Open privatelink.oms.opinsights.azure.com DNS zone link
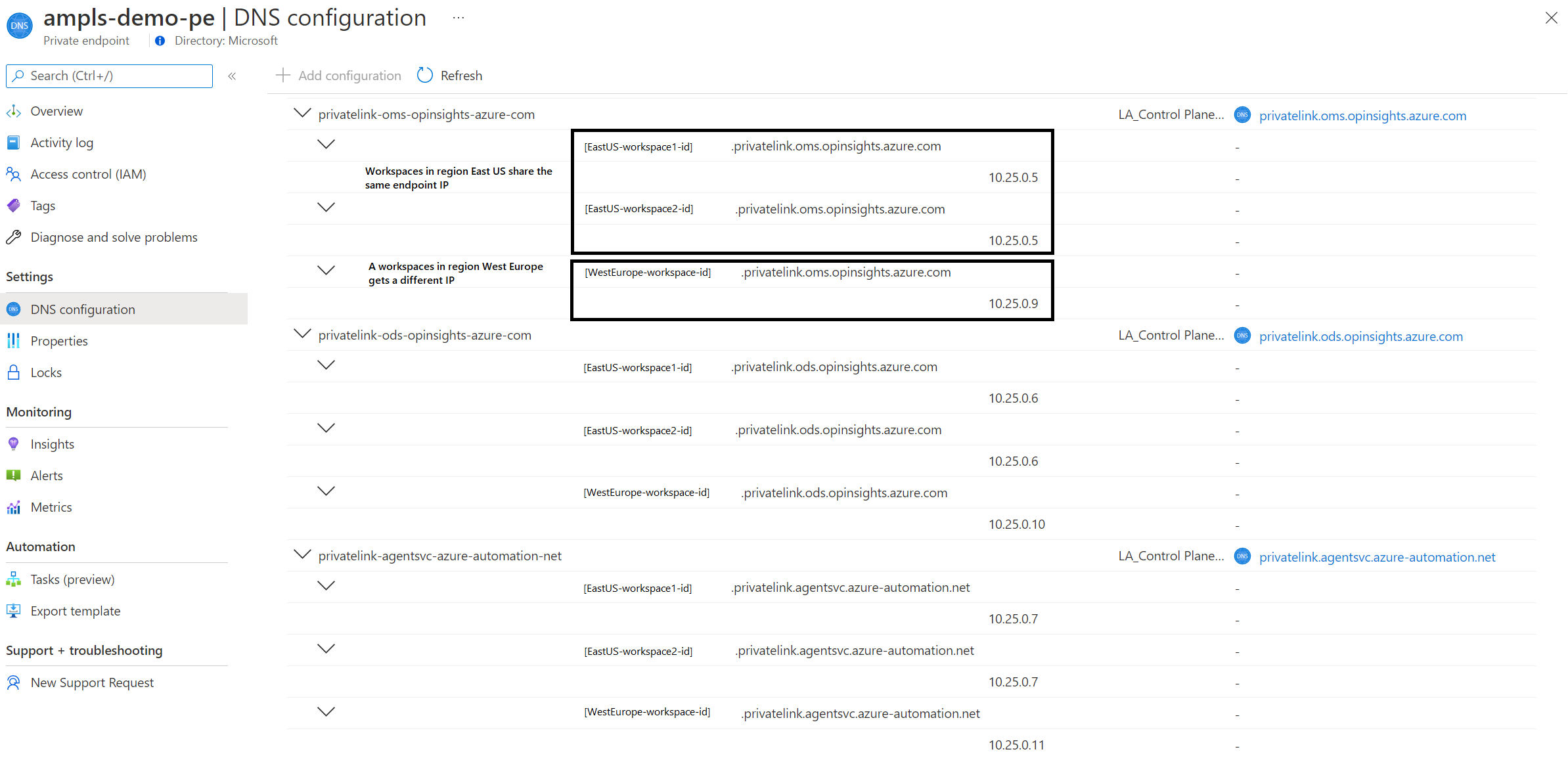Screen dimensions: 1568x760 [1362, 116]
